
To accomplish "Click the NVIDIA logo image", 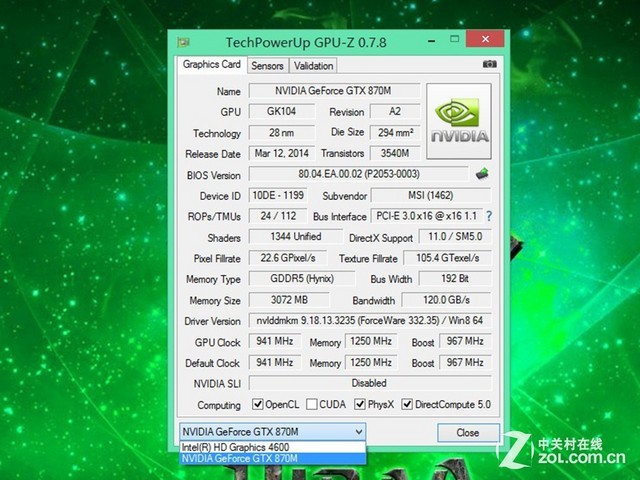I will (x=459, y=121).
